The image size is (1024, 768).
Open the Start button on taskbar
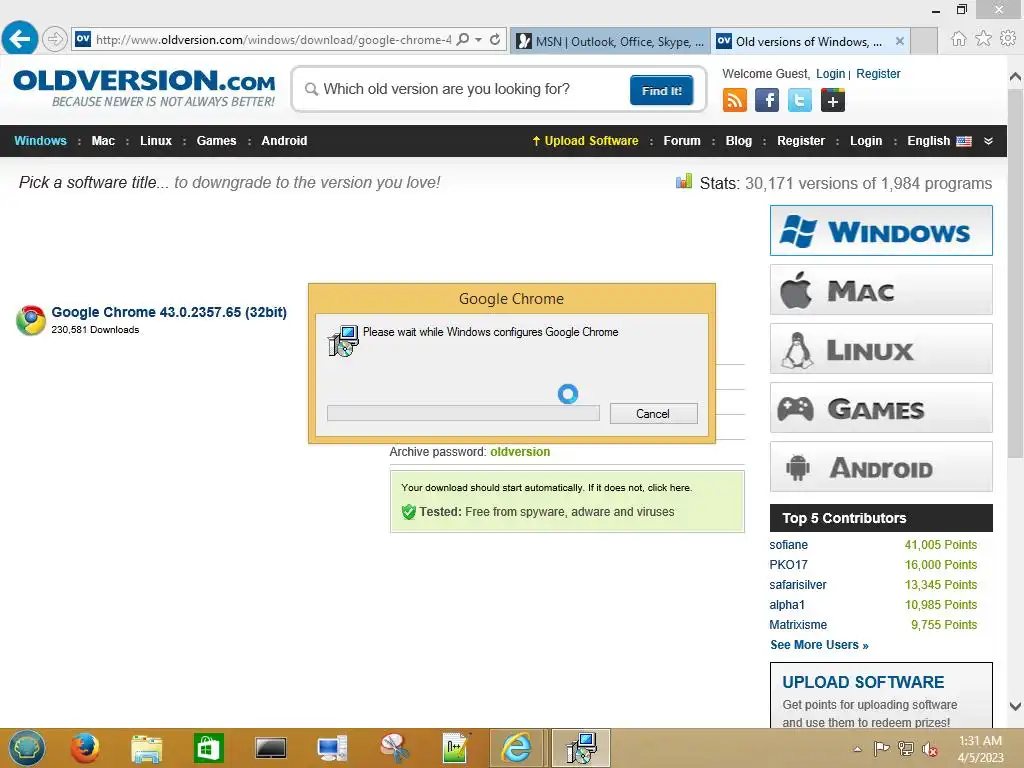pyautogui.click(x=27, y=748)
